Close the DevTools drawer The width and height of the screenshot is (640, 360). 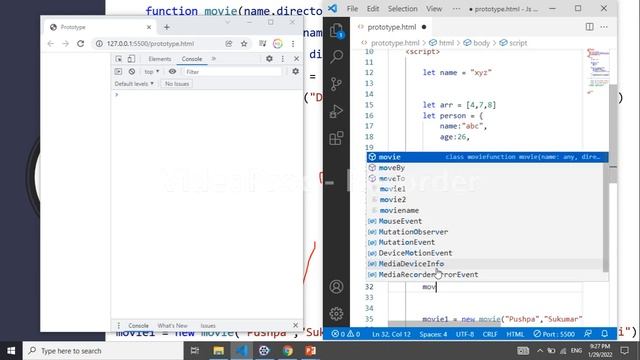tap(296, 325)
